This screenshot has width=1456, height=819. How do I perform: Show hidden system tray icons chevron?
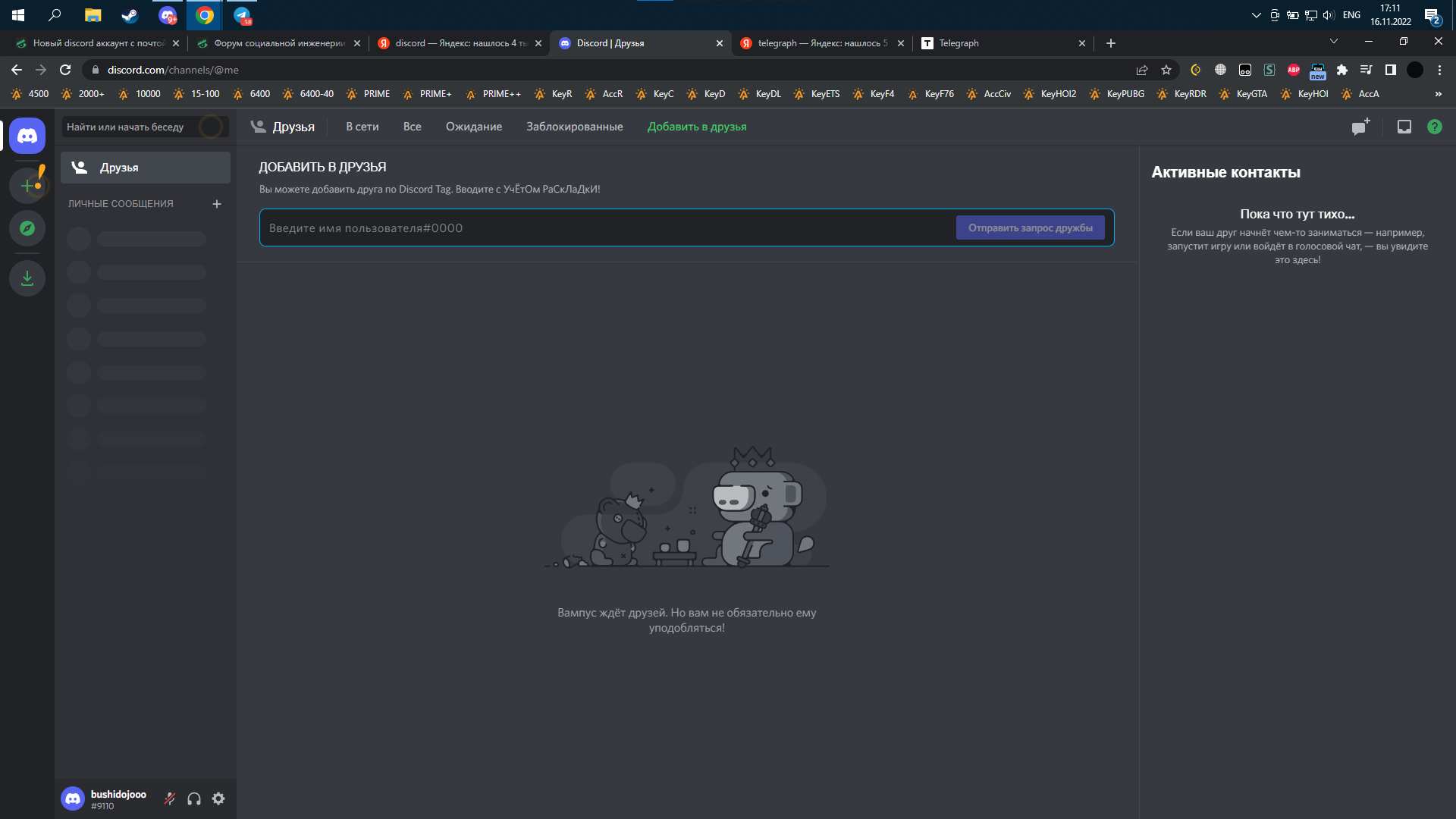click(x=1256, y=15)
